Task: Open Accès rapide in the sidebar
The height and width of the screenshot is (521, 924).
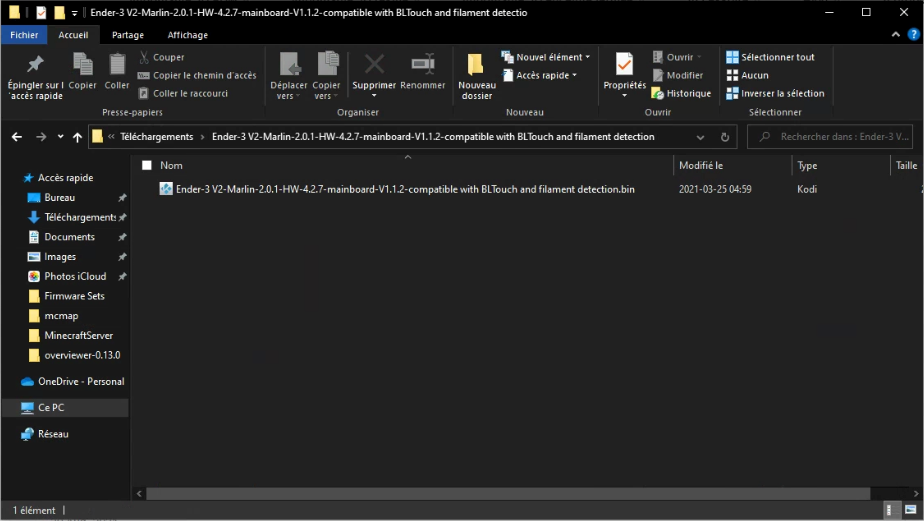Action: coord(65,177)
